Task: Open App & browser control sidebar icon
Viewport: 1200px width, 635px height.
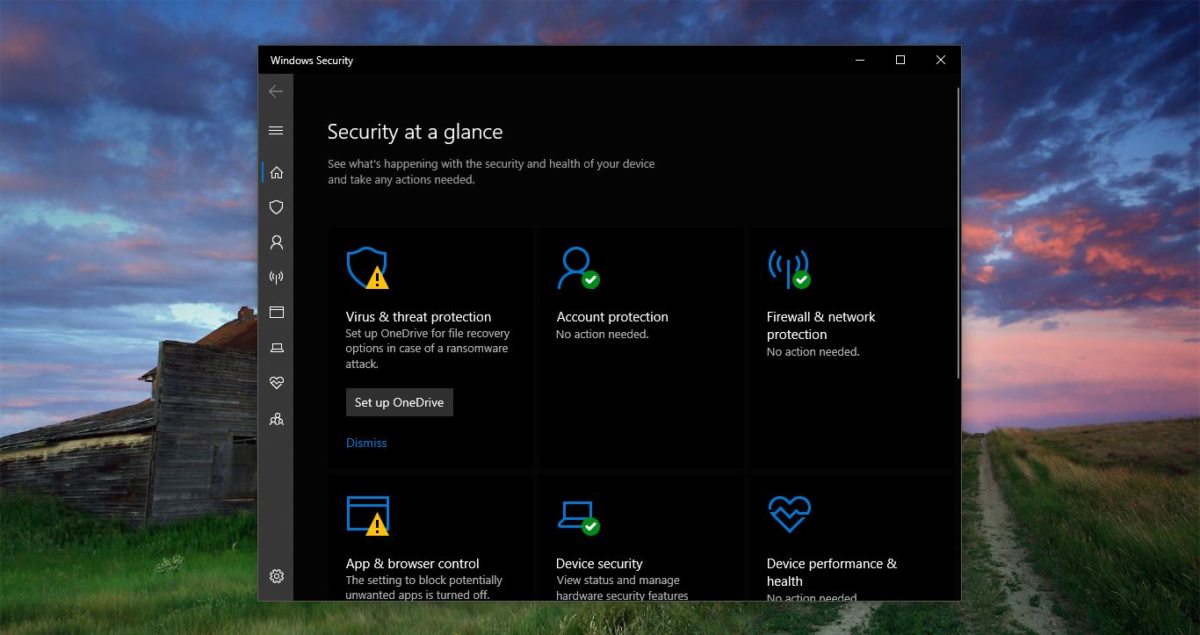Action: coord(276,312)
